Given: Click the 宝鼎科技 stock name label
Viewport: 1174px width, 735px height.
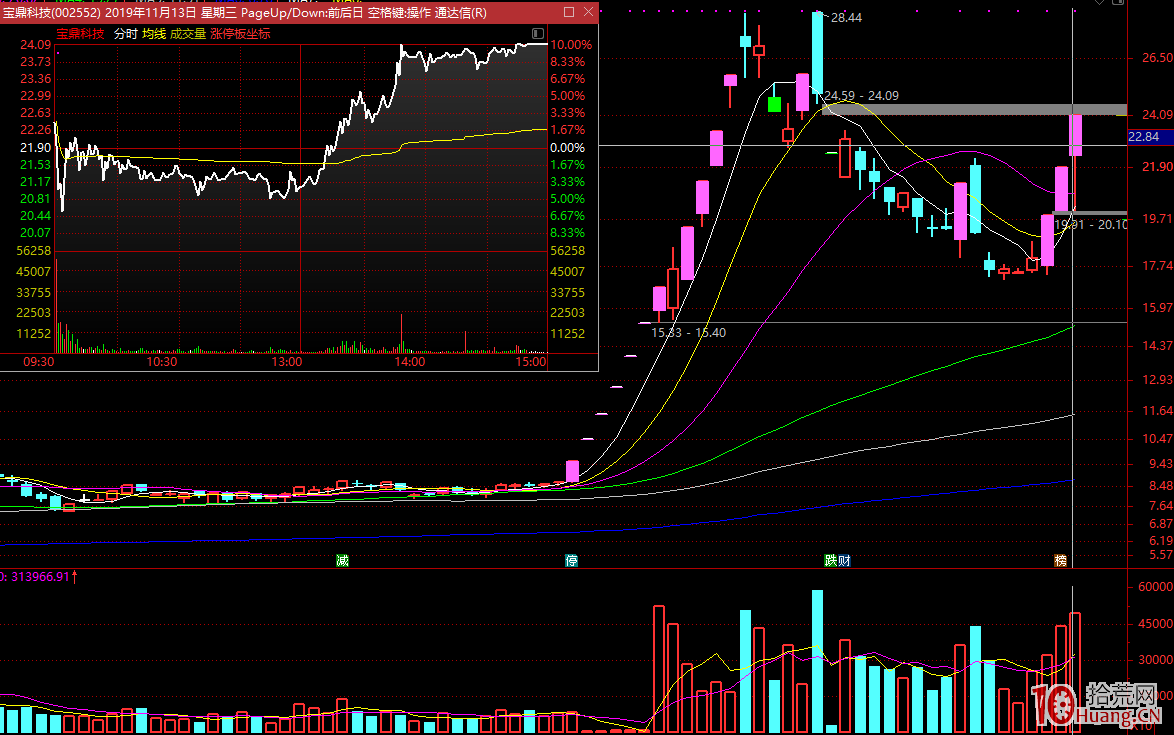Looking at the screenshot, I should [80, 33].
